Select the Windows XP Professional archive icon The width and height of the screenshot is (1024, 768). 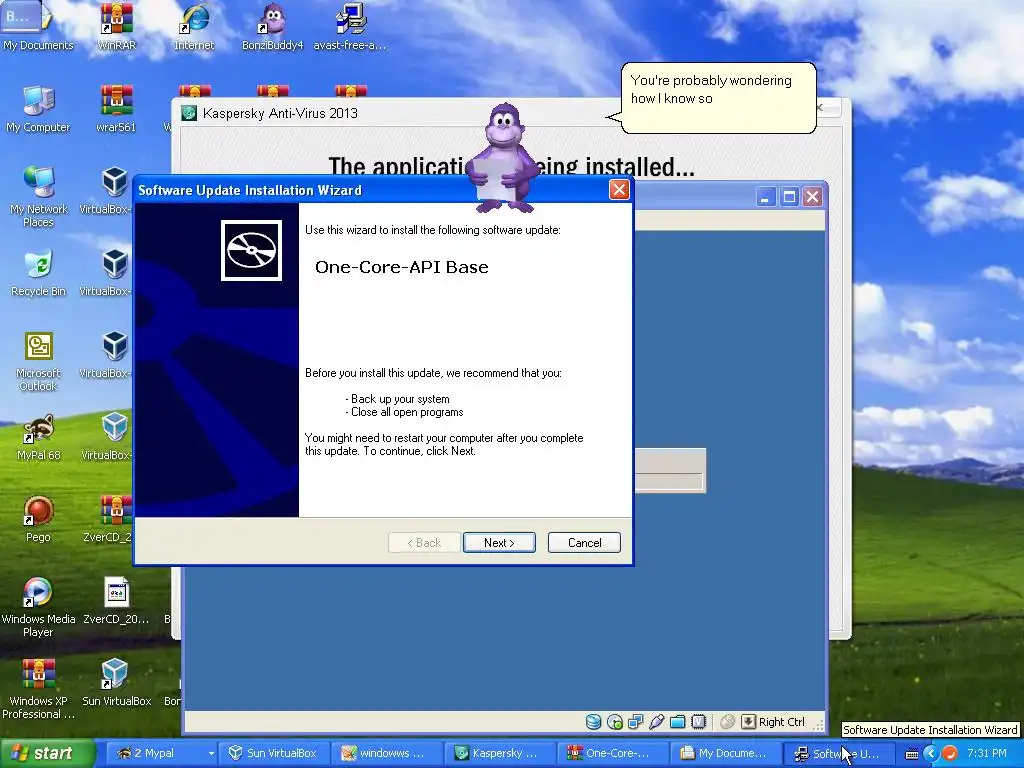[38, 690]
